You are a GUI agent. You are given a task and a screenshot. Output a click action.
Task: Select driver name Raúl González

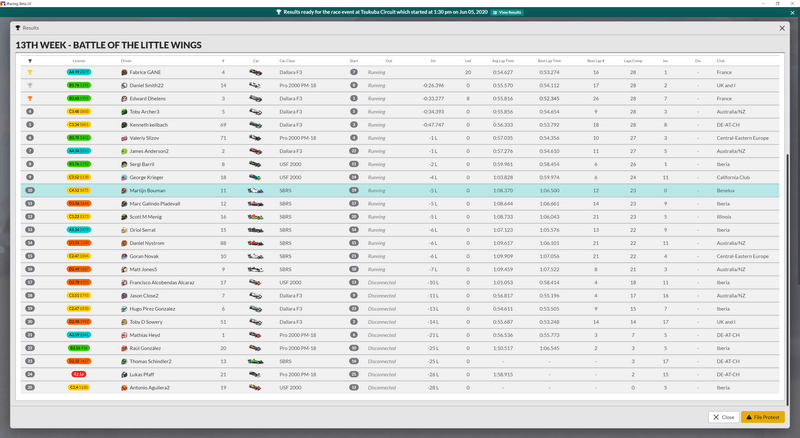pos(145,348)
